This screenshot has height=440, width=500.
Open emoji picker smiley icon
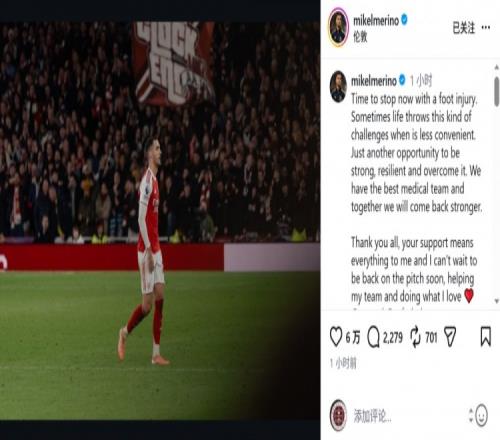[x=481, y=415]
